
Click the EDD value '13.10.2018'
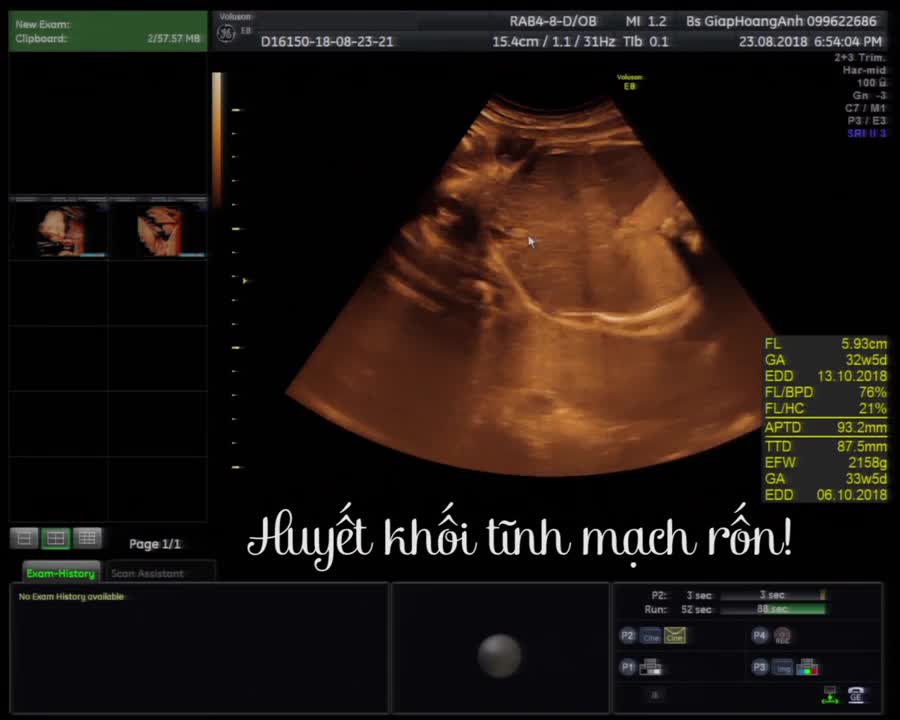coord(852,376)
